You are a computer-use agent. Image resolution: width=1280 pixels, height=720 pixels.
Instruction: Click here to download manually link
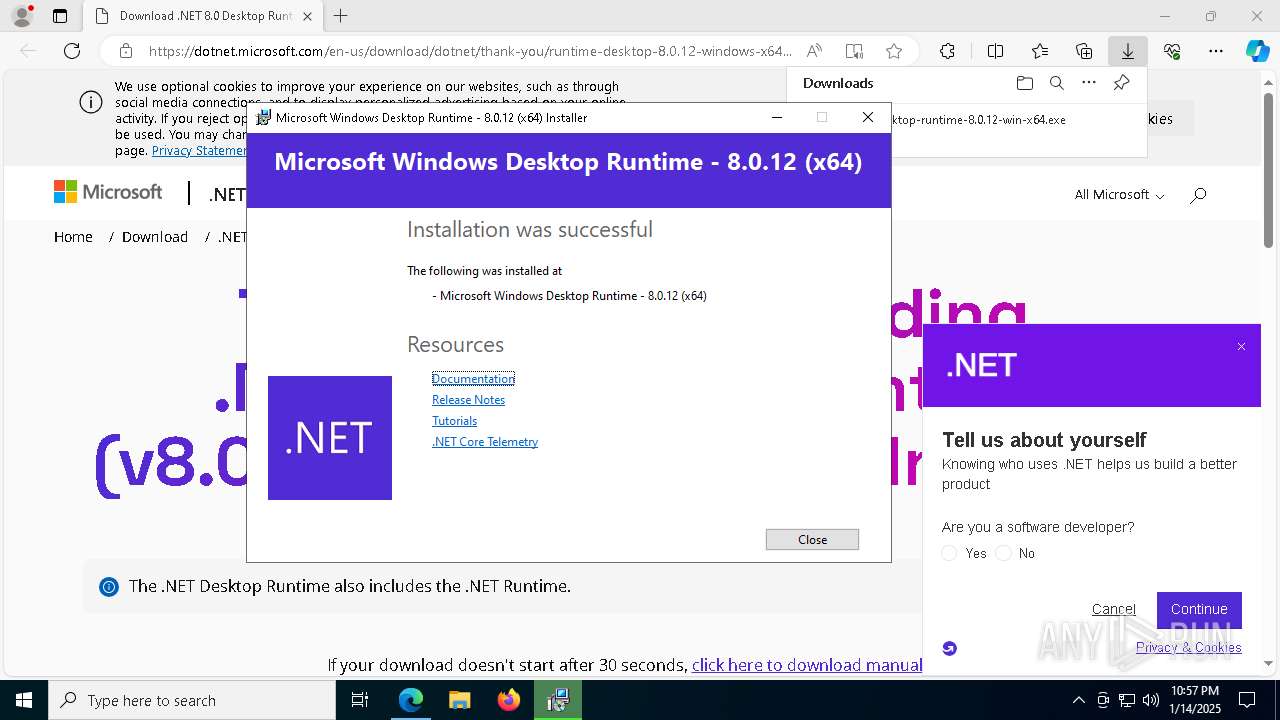click(x=807, y=665)
